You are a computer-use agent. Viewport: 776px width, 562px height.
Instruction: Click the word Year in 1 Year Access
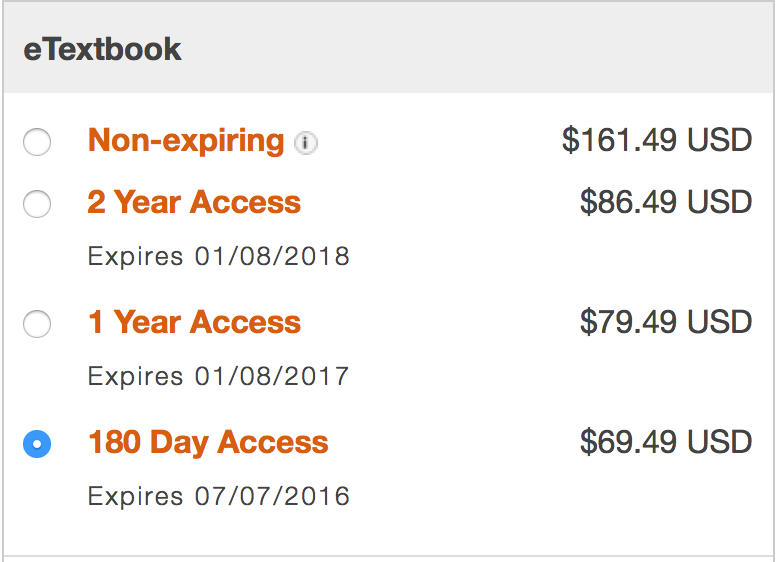[x=147, y=322]
